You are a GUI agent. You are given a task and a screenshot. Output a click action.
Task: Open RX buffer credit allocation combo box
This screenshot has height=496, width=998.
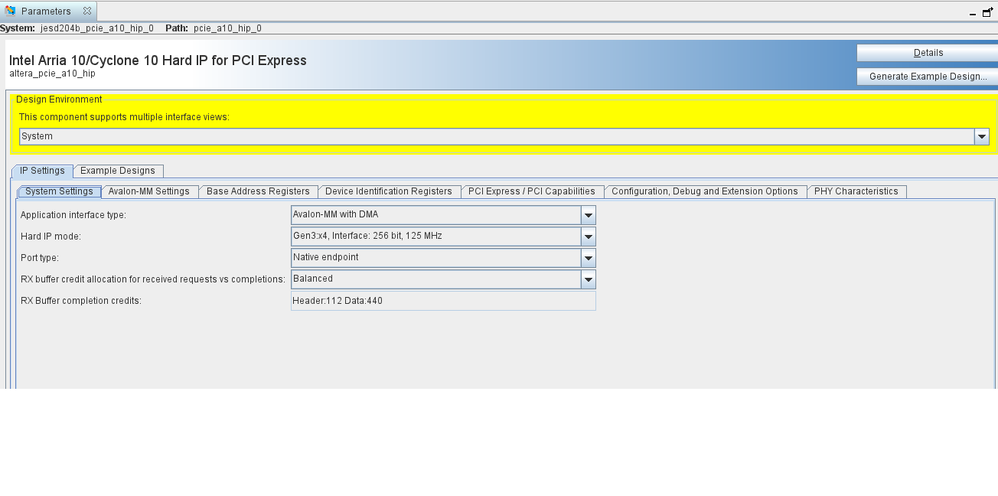443,279
